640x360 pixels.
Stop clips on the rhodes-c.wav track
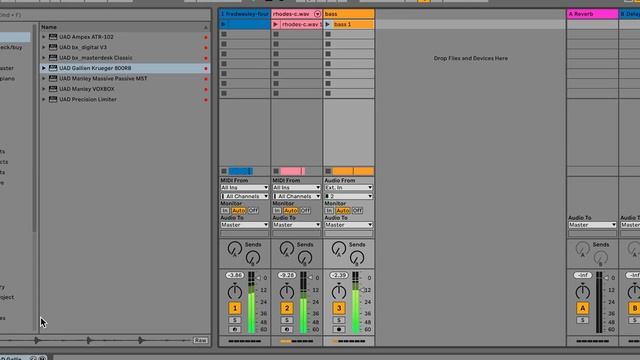[x=276, y=171]
